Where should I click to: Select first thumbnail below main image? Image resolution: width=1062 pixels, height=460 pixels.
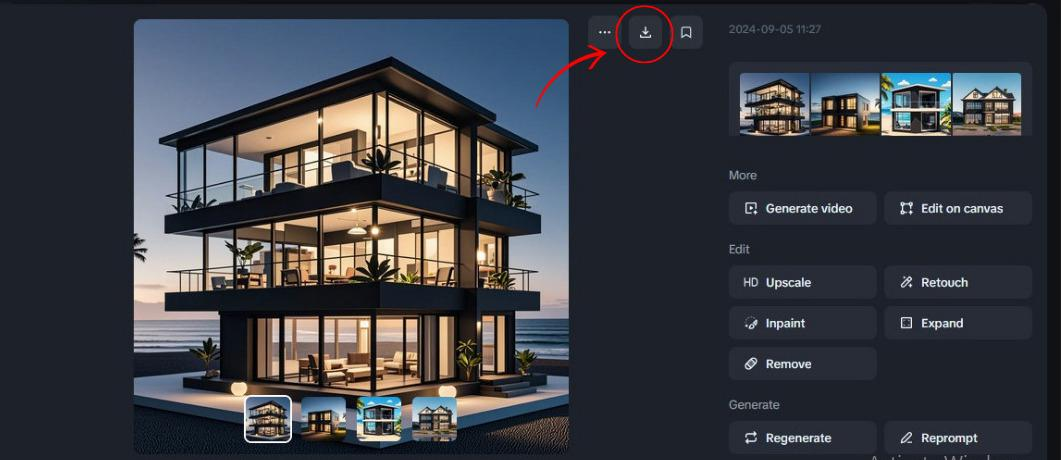268,419
